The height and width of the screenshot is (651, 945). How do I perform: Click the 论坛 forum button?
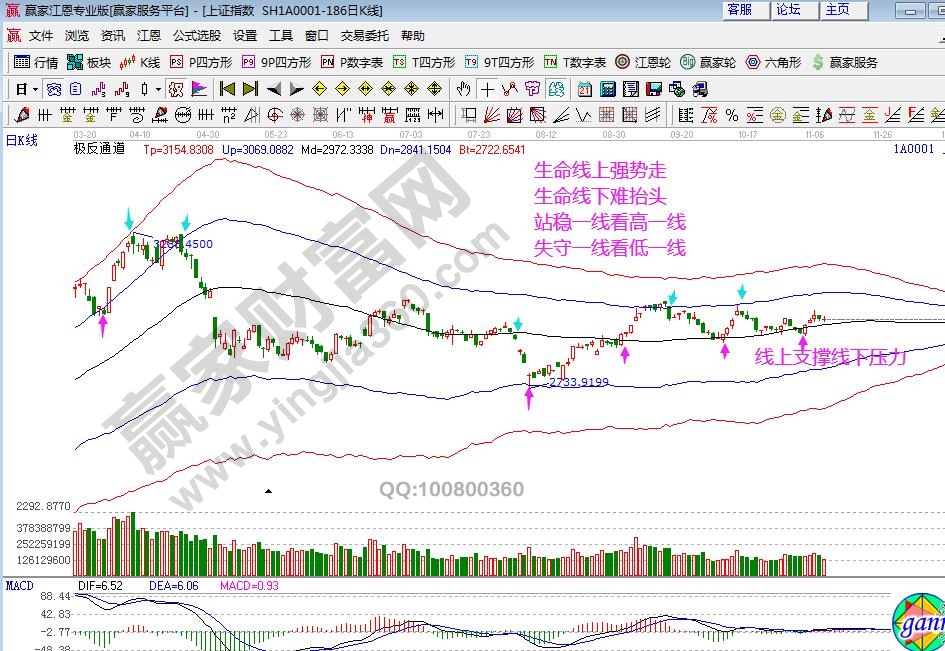point(788,10)
